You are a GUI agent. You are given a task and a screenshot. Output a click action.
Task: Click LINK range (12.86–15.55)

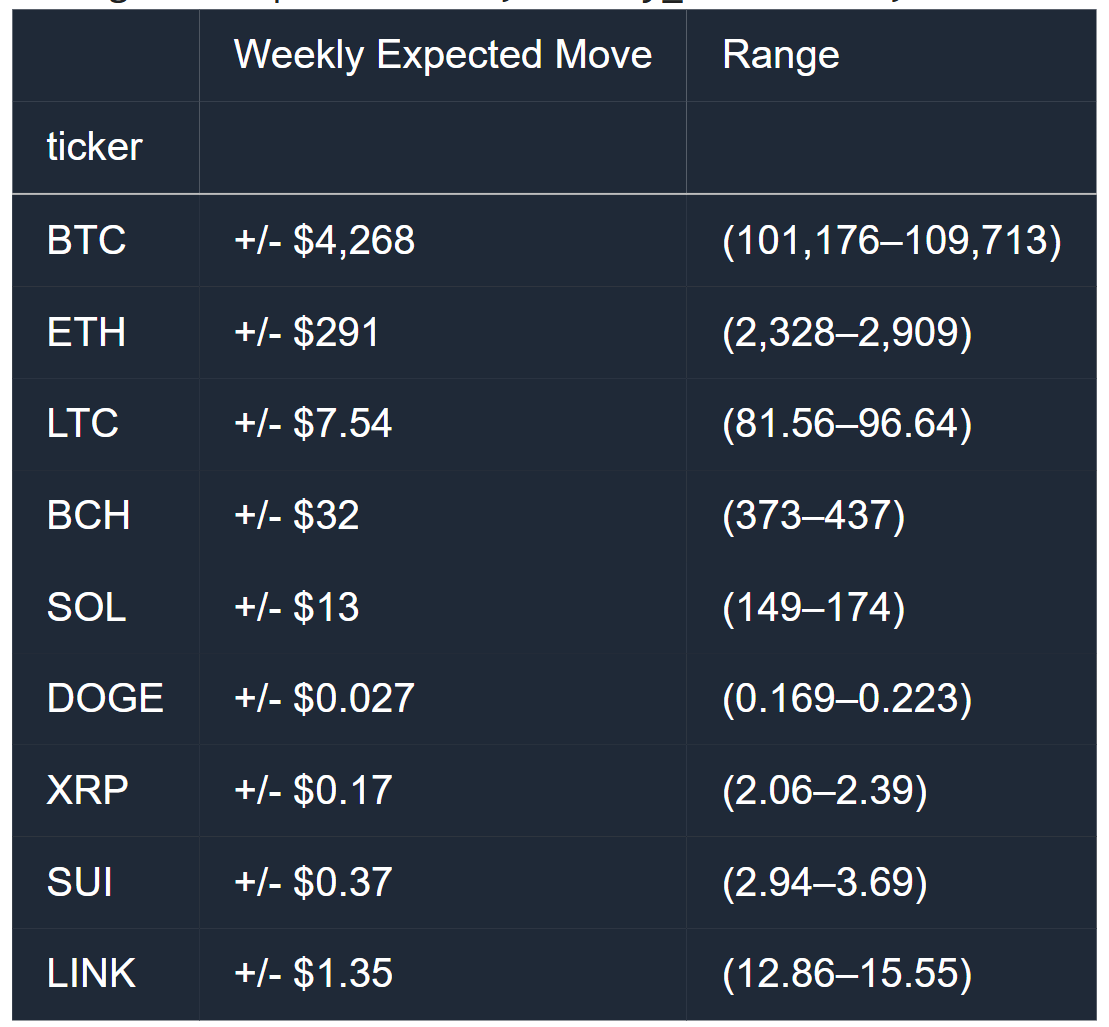pyautogui.click(x=846, y=974)
